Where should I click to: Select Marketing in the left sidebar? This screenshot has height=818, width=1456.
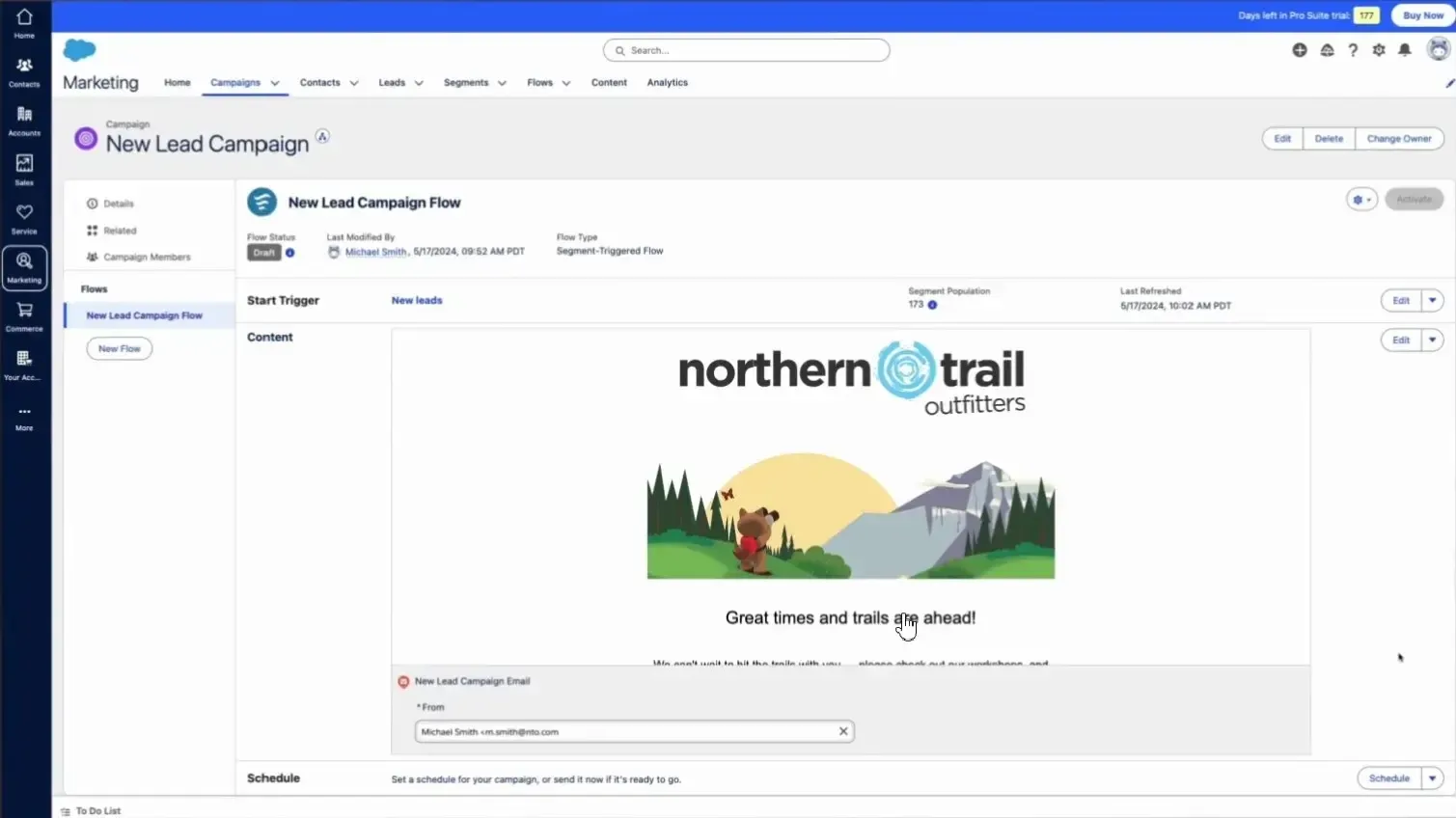pyautogui.click(x=24, y=267)
